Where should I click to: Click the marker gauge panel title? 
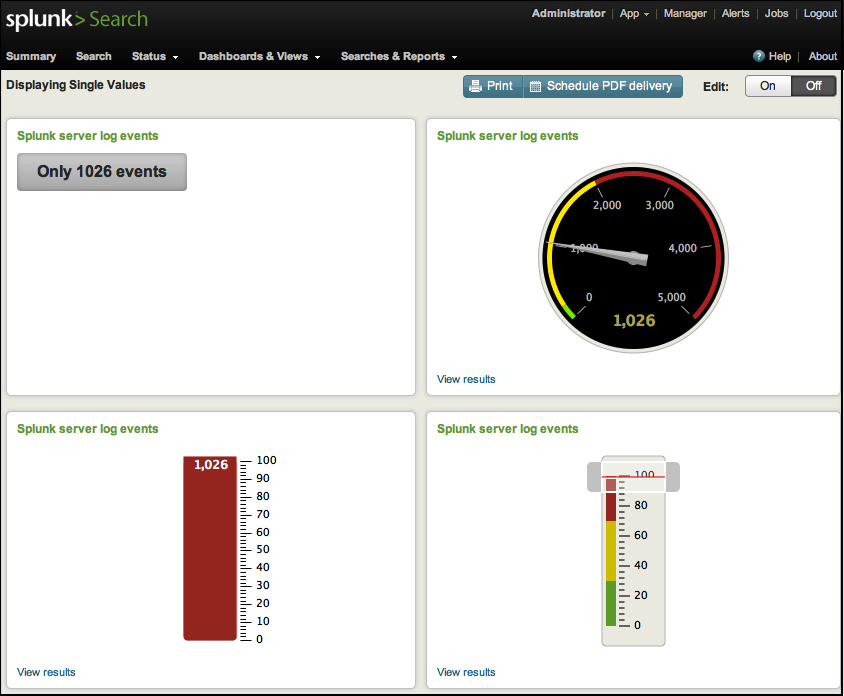point(508,429)
